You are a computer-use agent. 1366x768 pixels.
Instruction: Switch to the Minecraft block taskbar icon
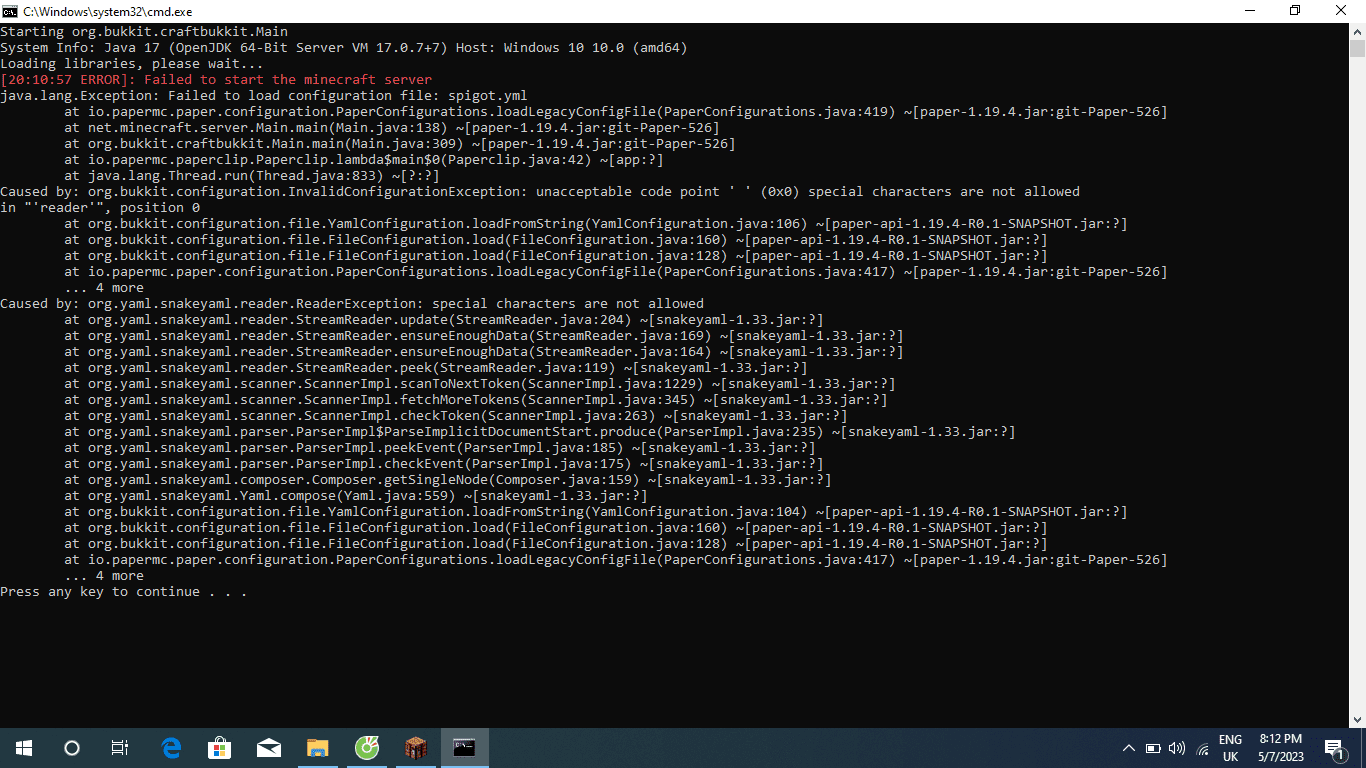(415, 748)
